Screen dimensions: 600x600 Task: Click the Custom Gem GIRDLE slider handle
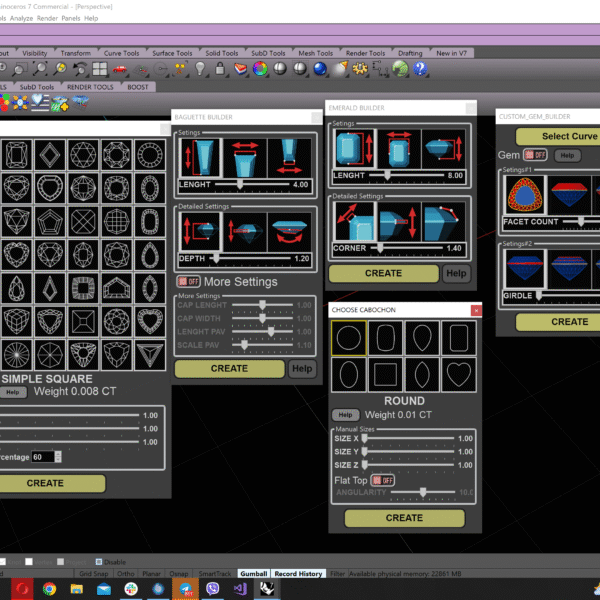click(539, 295)
